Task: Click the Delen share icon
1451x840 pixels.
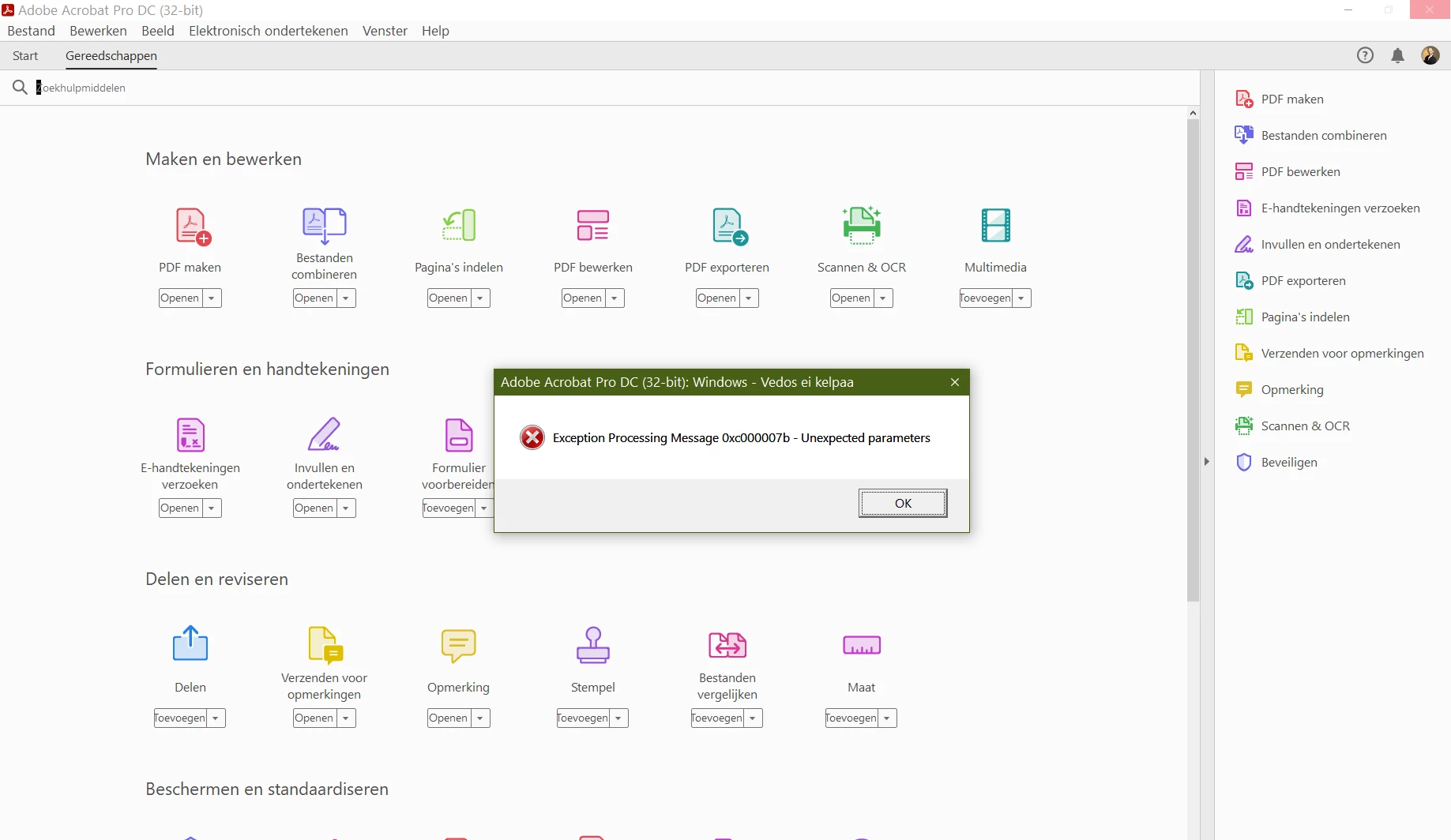Action: click(x=190, y=643)
